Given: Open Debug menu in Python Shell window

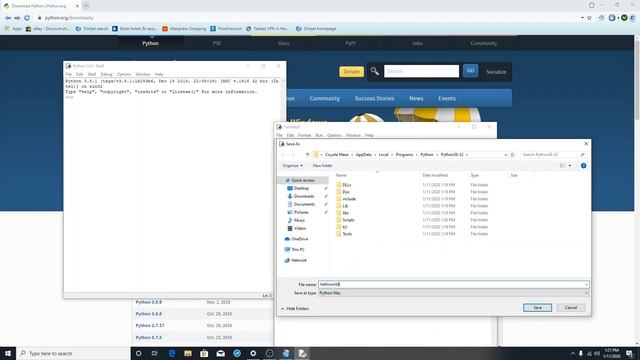Looking at the screenshot, I should point(106,74).
